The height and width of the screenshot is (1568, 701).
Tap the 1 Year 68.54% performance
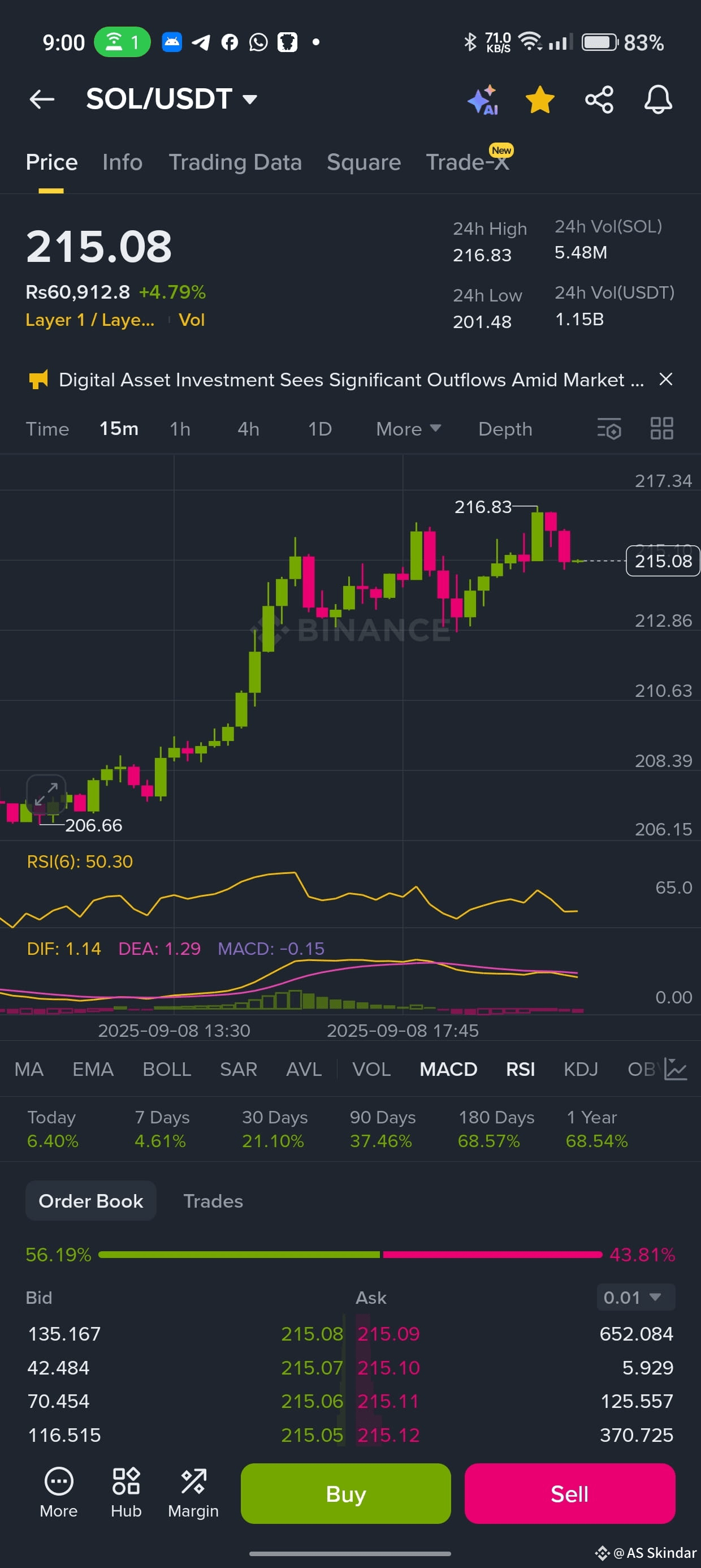pyautogui.click(x=596, y=1129)
